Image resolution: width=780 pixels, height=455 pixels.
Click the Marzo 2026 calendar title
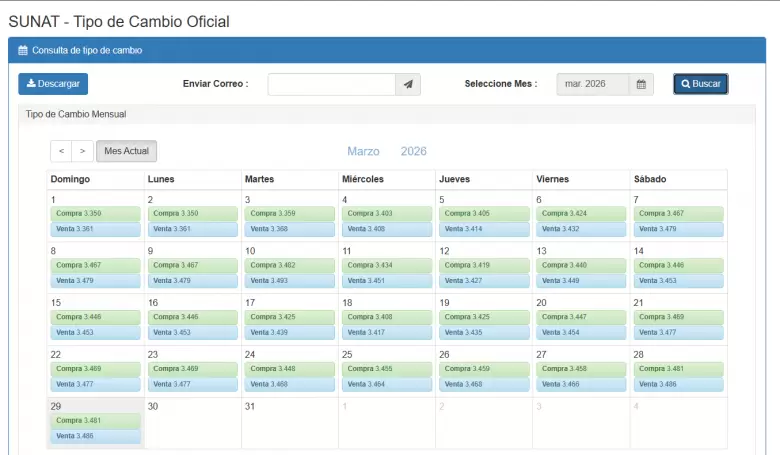(386, 151)
